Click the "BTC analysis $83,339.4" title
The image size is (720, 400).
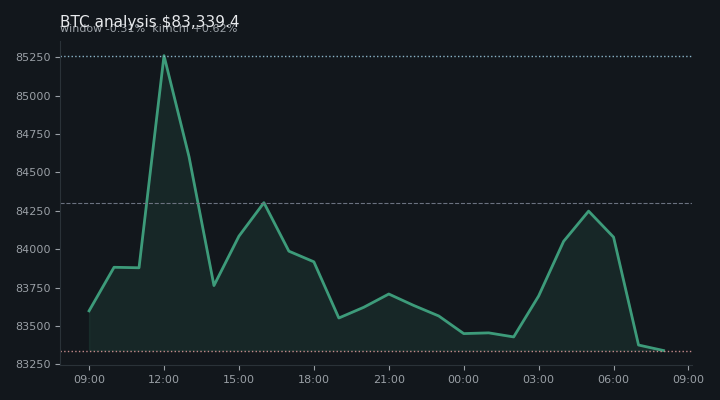click(x=149, y=21)
